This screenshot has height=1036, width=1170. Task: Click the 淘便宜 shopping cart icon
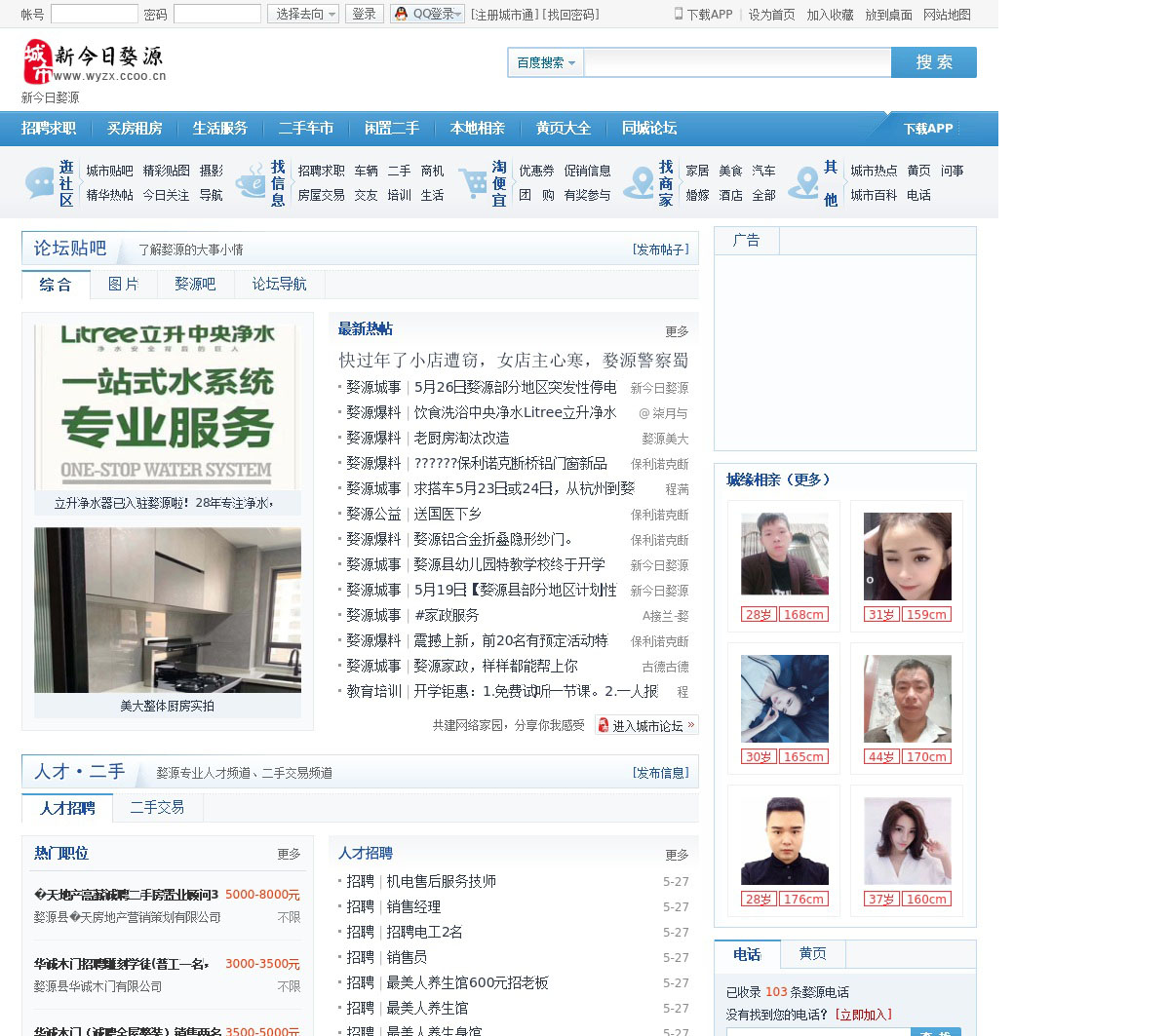(473, 182)
